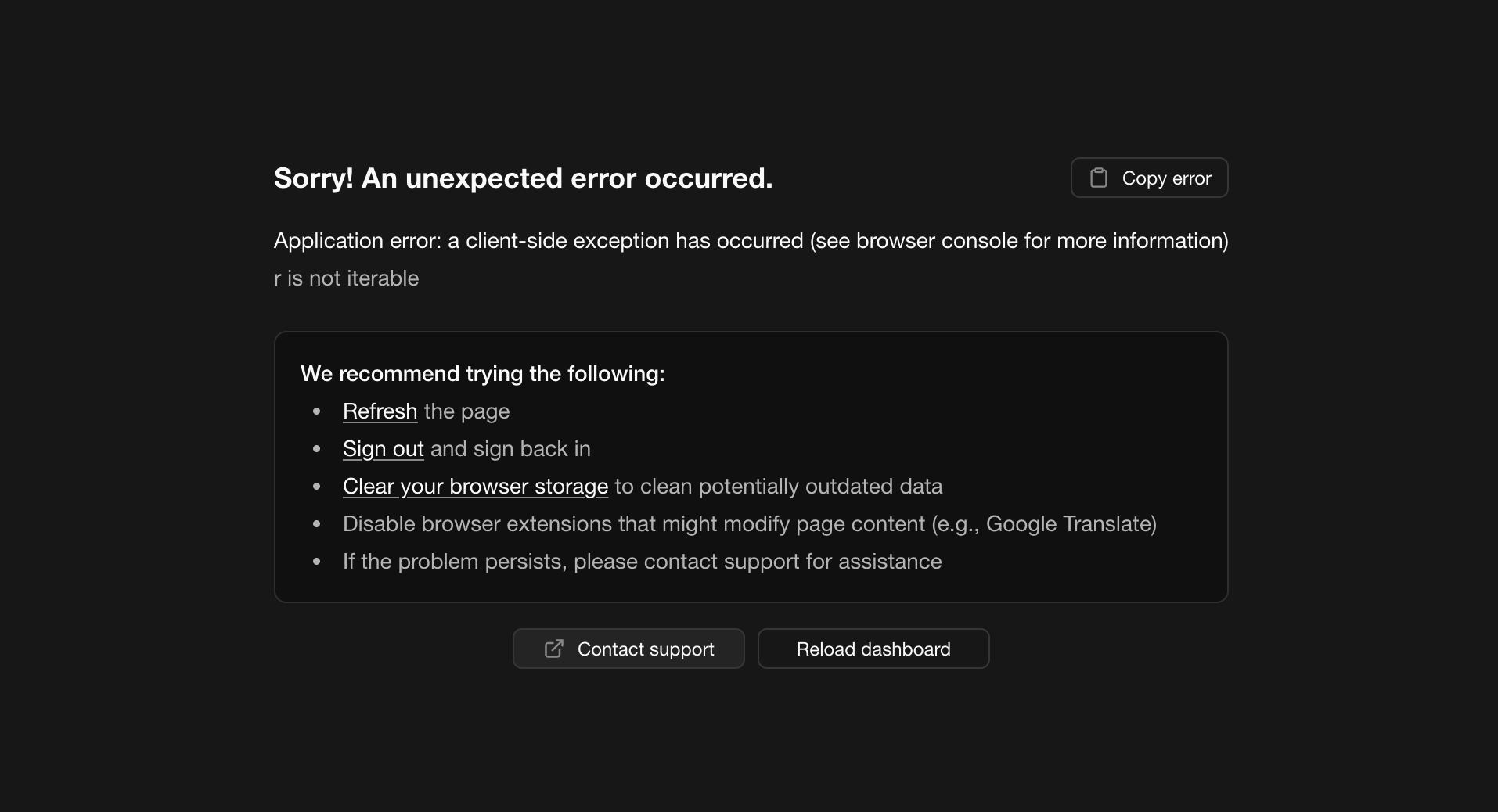Open the Contact support button
The width and height of the screenshot is (1498, 812).
(628, 649)
